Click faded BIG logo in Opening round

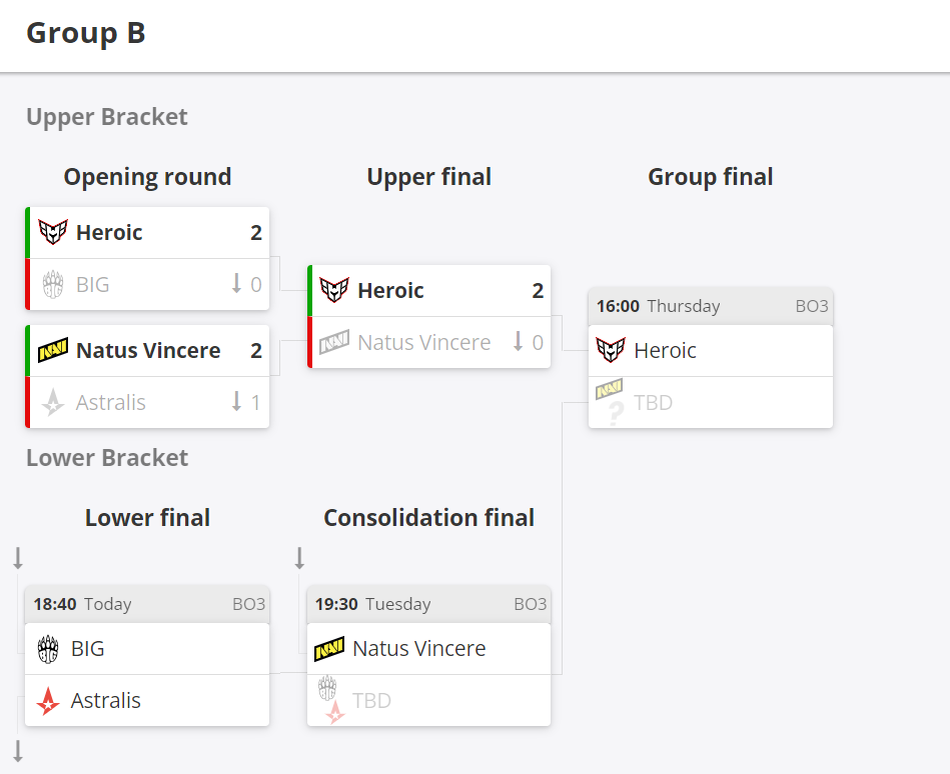[53, 284]
